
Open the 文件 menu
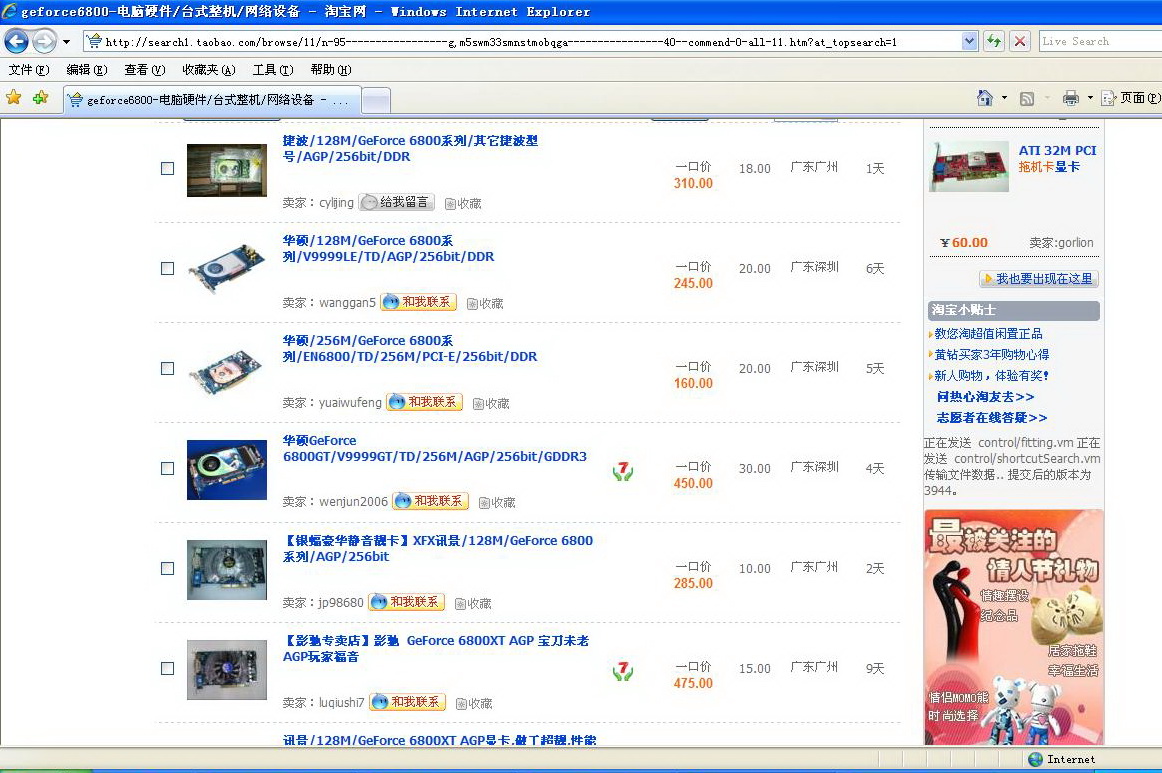pyautogui.click(x=28, y=70)
